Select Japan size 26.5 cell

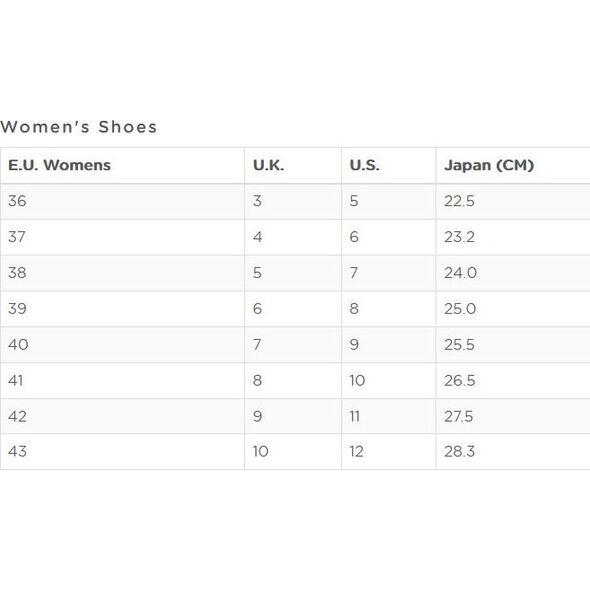[x=513, y=380]
